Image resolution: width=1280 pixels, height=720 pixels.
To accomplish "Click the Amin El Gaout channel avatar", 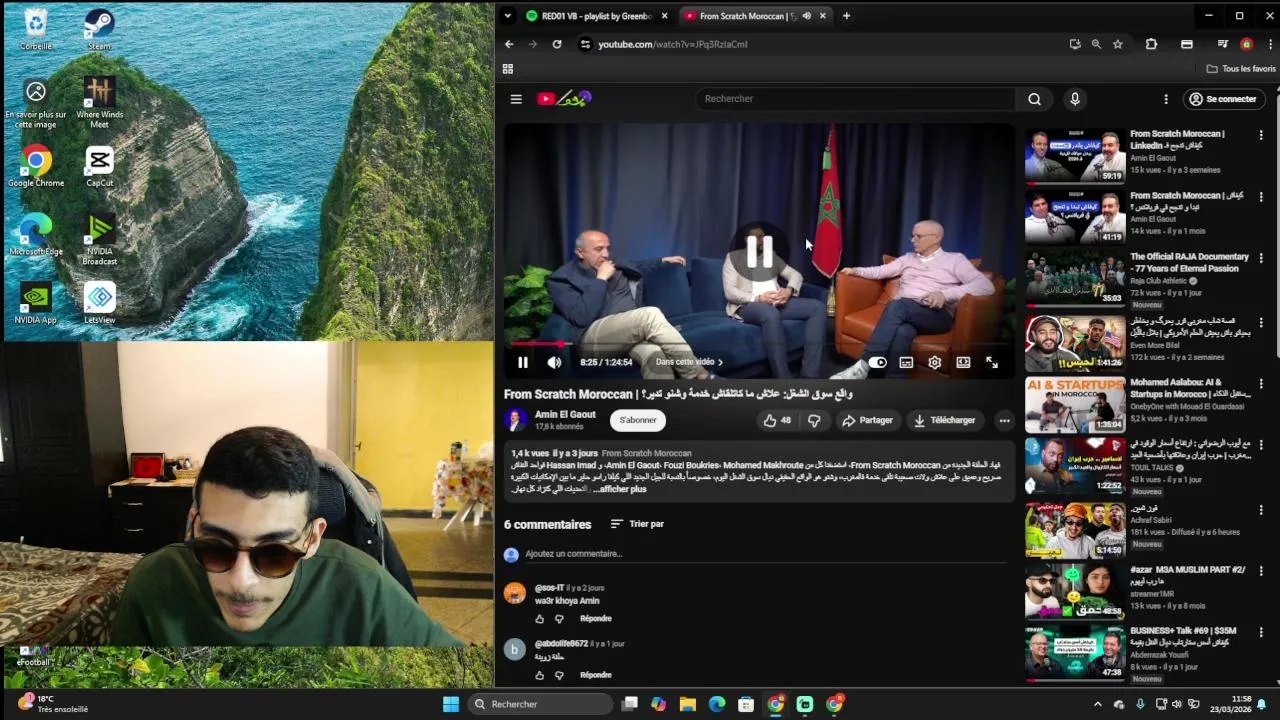I will pos(516,420).
